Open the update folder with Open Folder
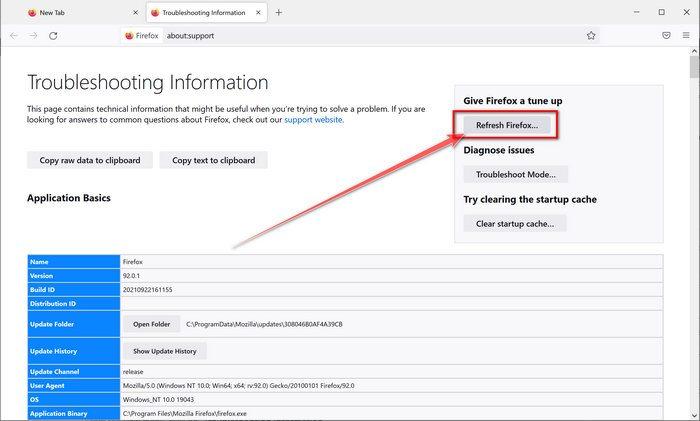 [x=151, y=325]
